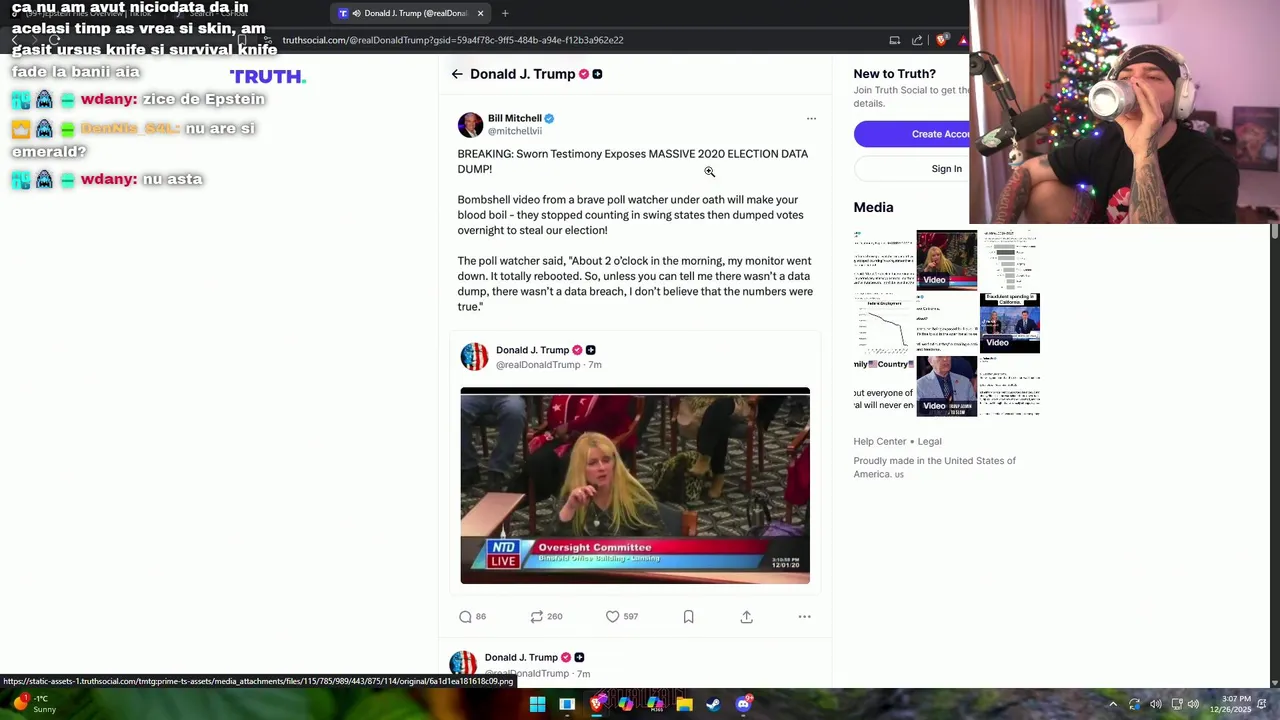
Task: Open the bar chart media thumbnail
Action: pyautogui.click(x=1009, y=260)
